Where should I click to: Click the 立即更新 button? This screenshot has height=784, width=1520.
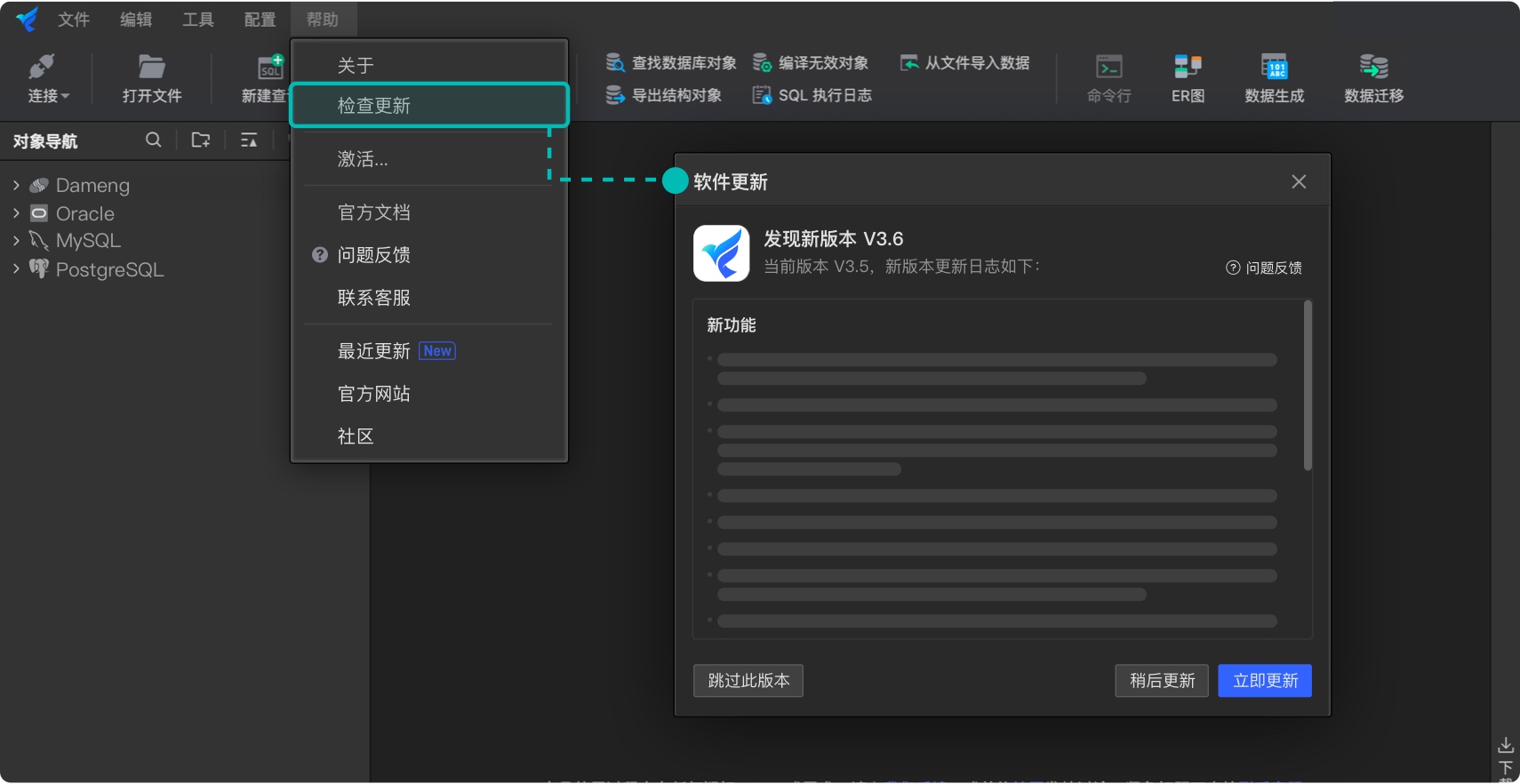click(x=1265, y=681)
